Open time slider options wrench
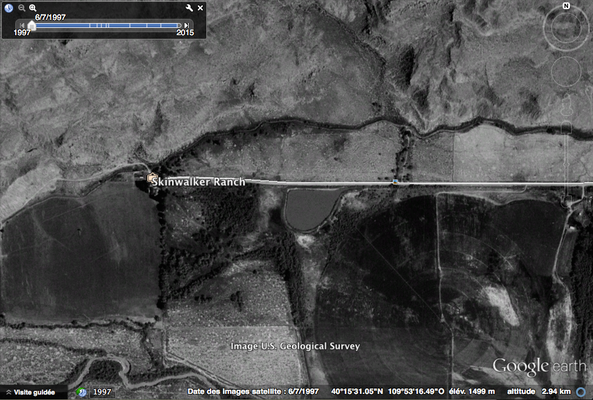The image size is (593, 400). pos(189,8)
